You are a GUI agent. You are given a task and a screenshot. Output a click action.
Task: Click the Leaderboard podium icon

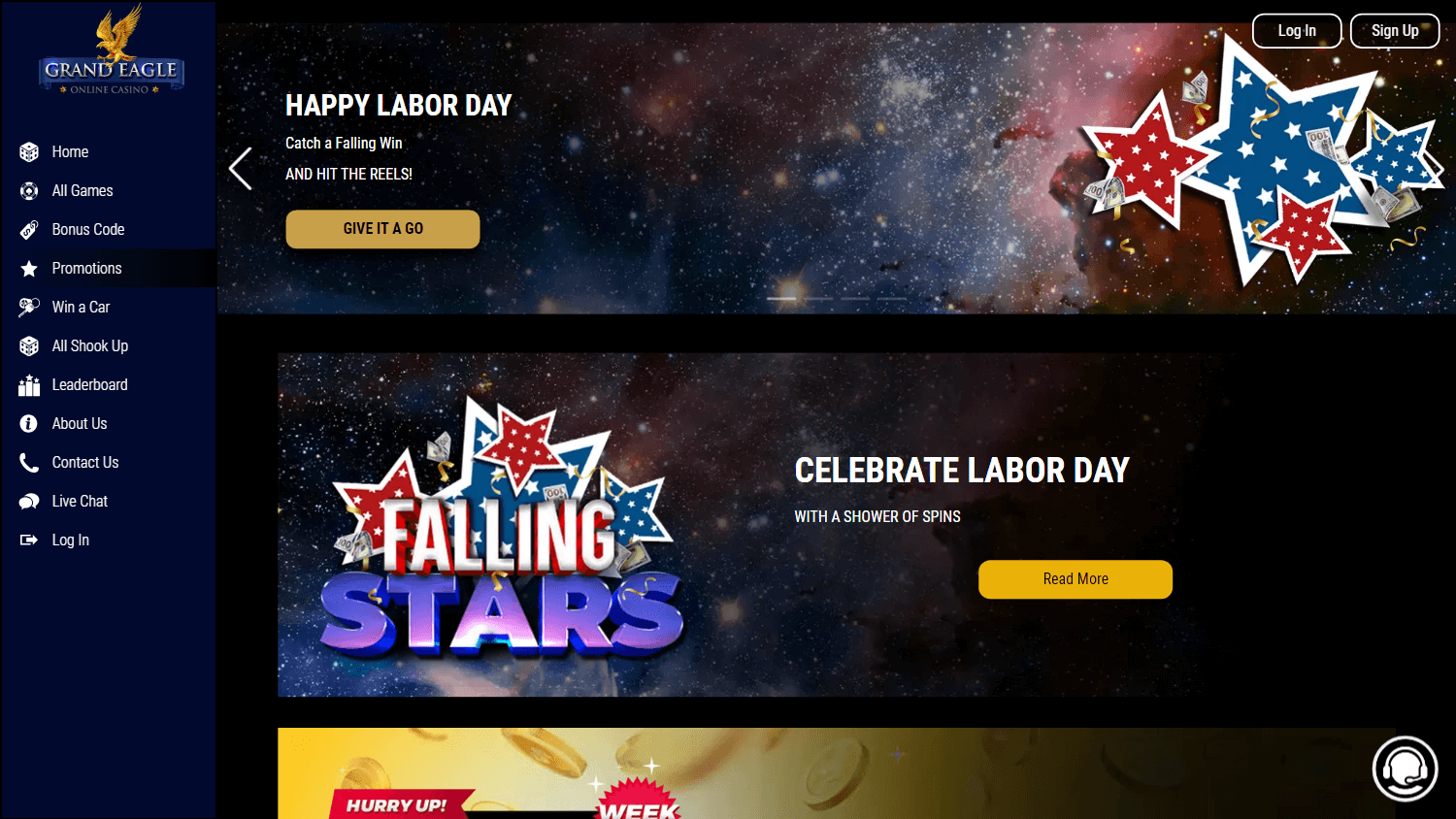[x=29, y=385]
